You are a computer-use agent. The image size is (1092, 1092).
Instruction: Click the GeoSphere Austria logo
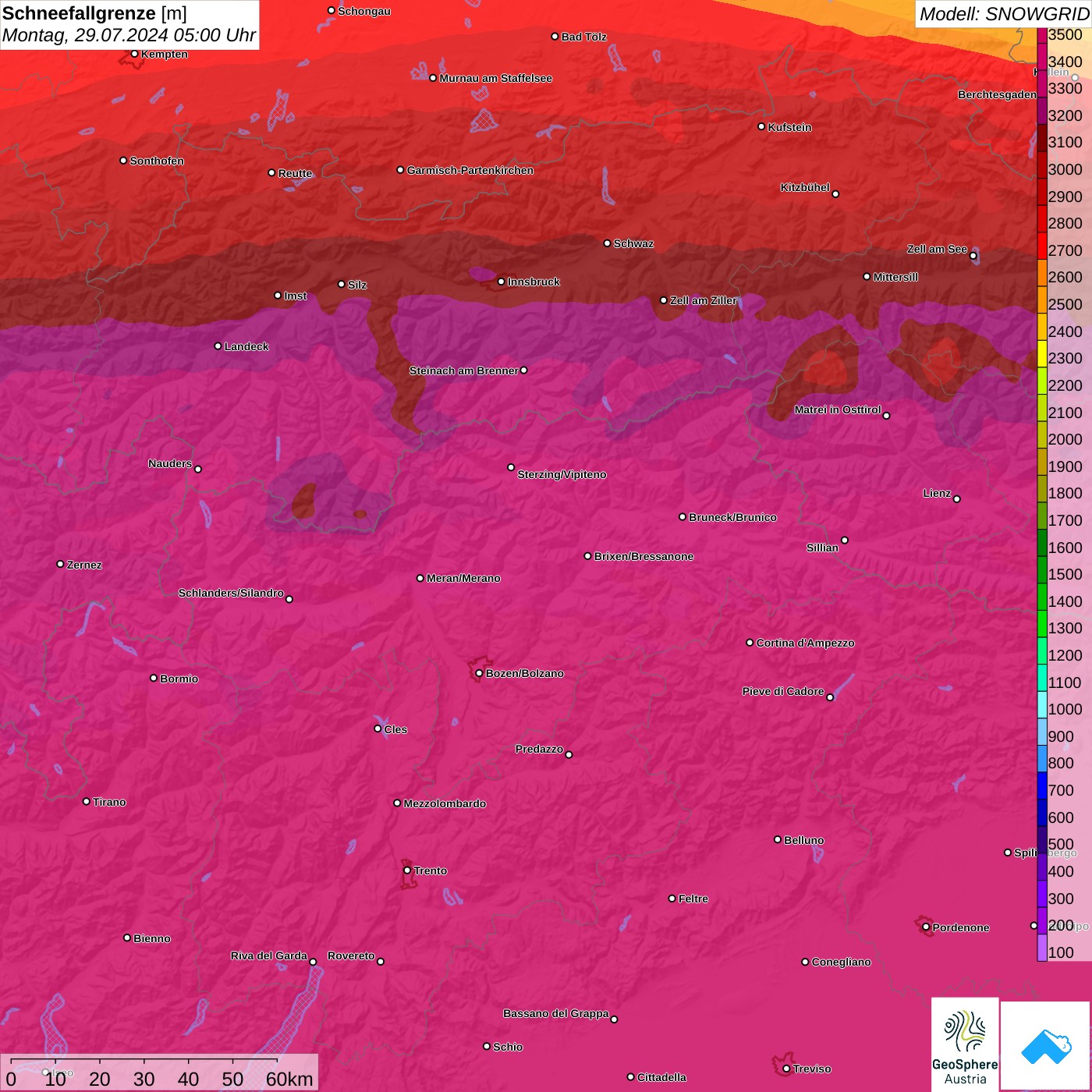[x=965, y=1044]
